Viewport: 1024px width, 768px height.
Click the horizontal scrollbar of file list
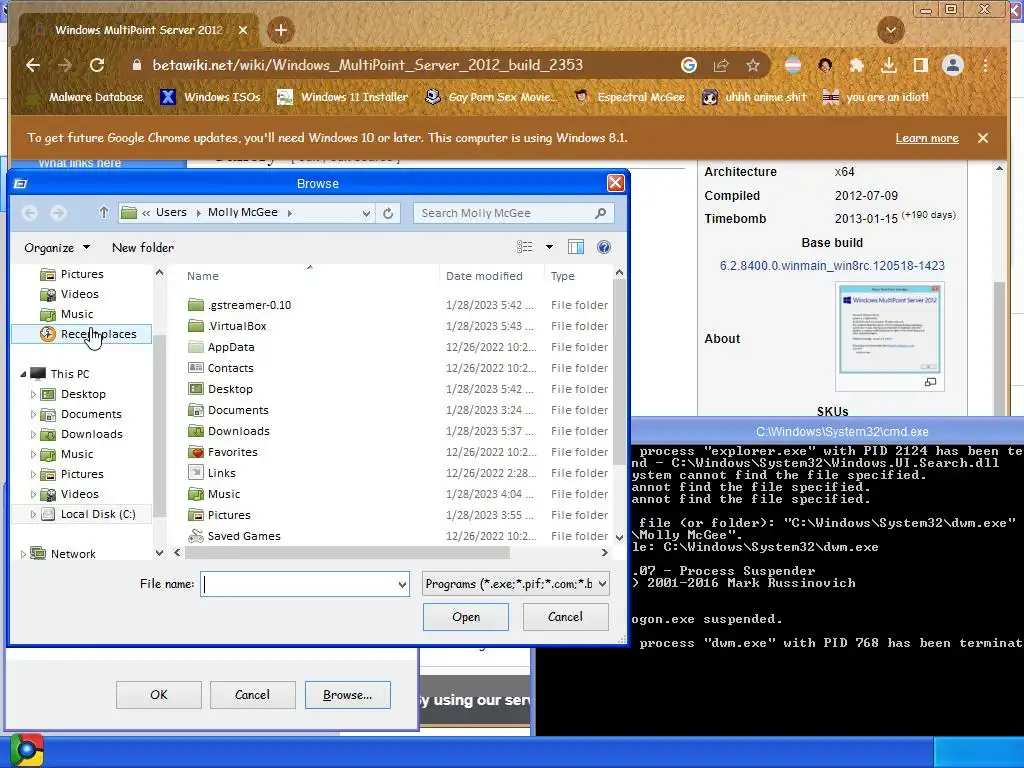[x=347, y=552]
